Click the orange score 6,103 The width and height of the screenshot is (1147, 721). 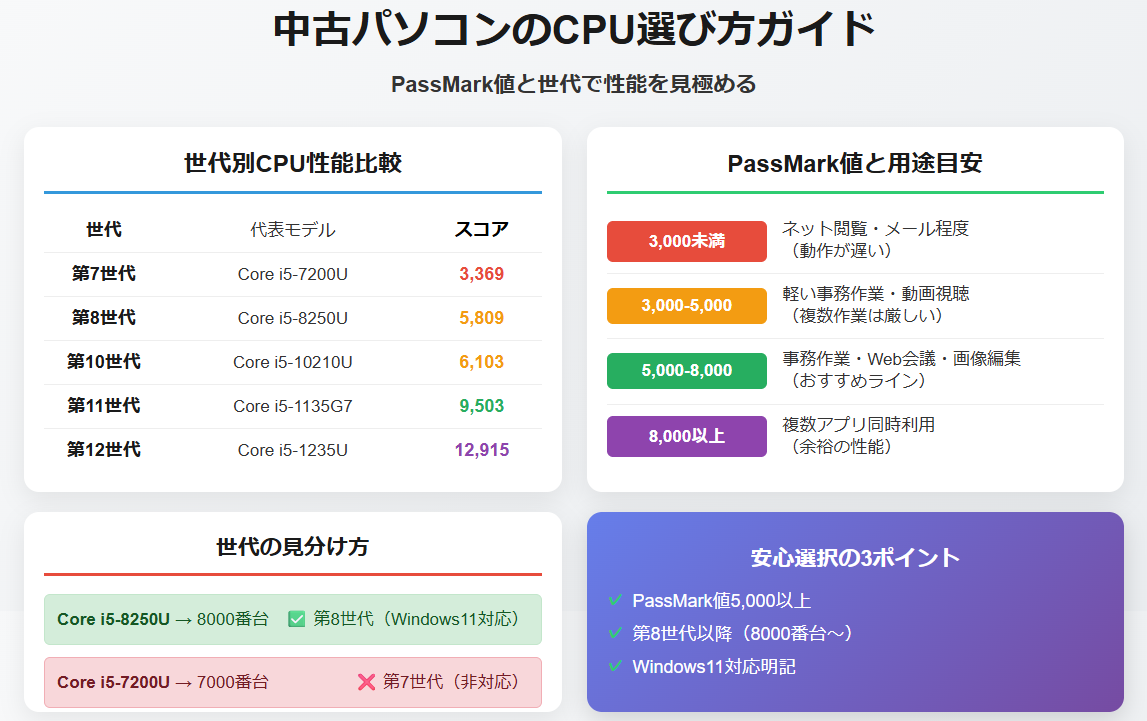[x=481, y=362]
